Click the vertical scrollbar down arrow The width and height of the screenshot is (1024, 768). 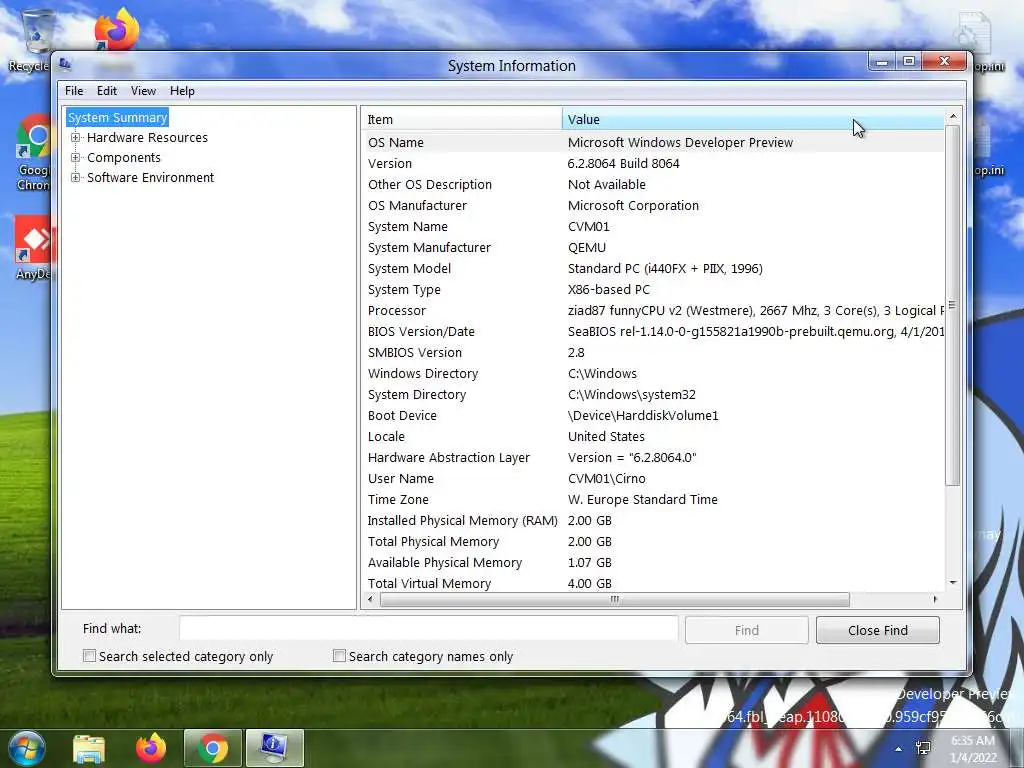coord(953,582)
